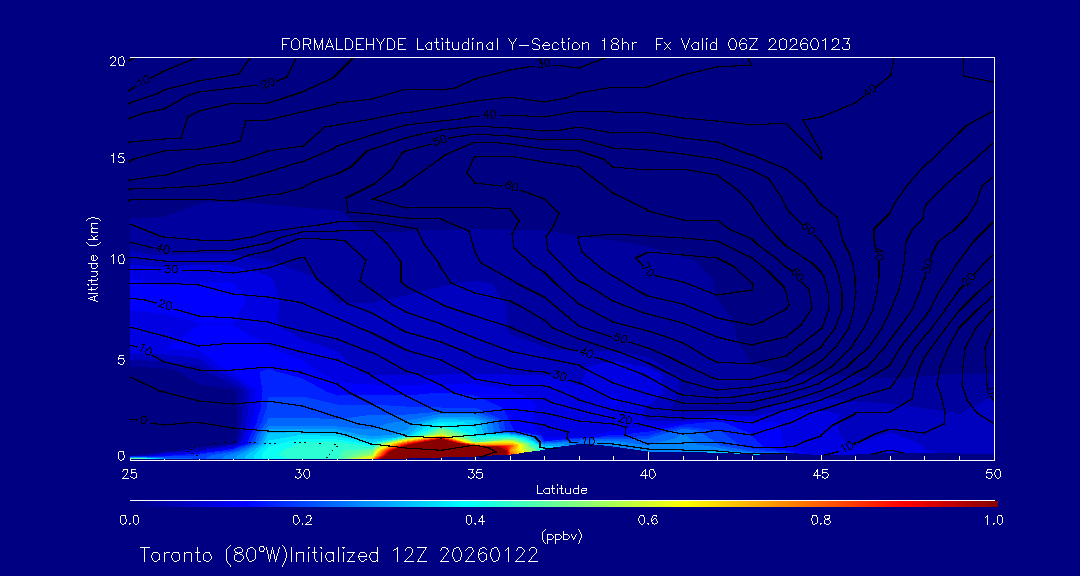Click the colorbar's 0.8 tick label

[x=821, y=520]
